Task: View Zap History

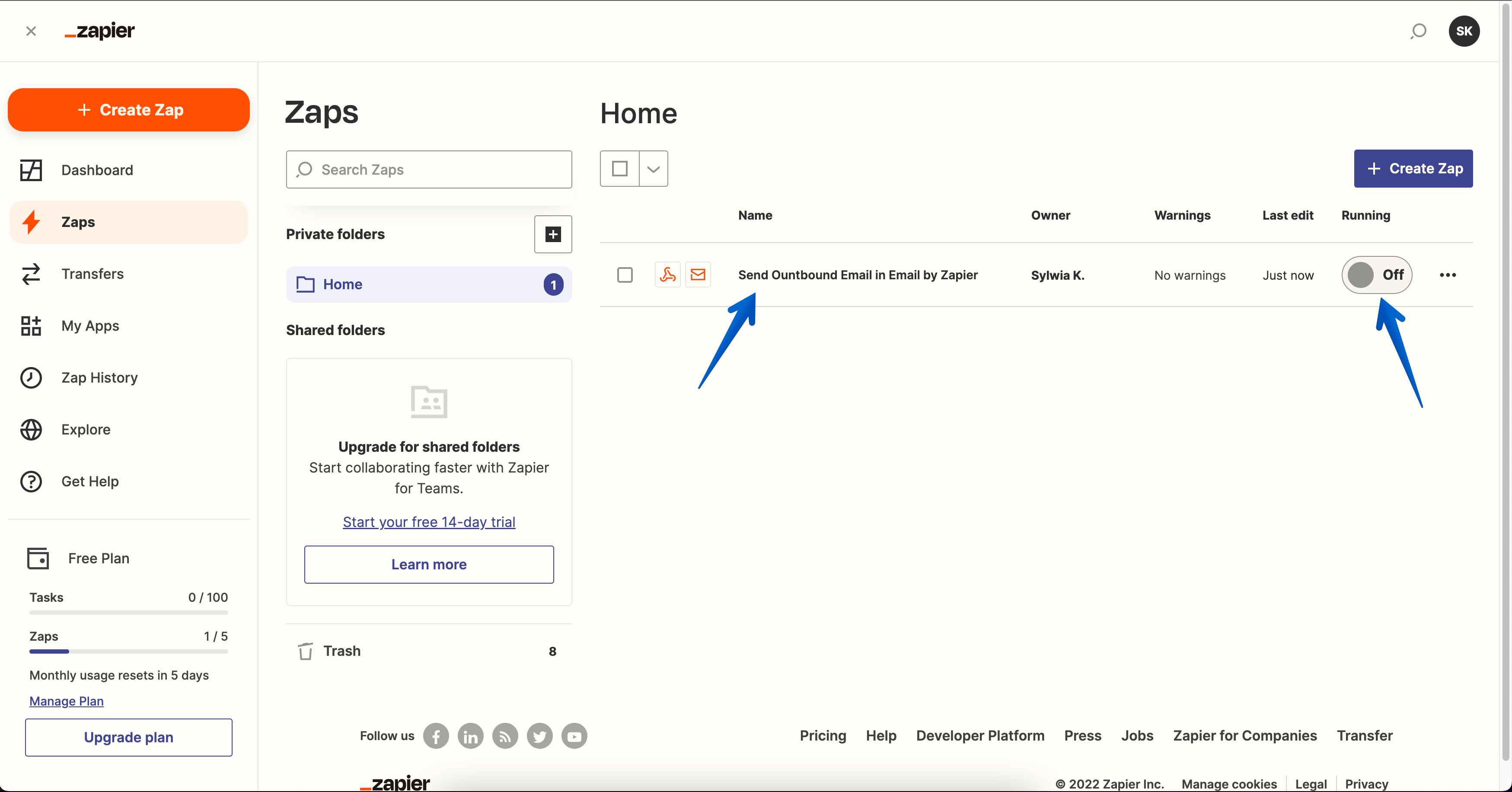Action: click(x=128, y=377)
